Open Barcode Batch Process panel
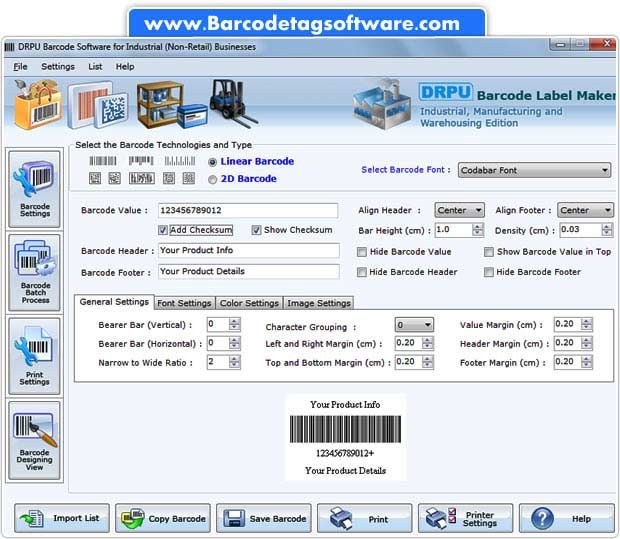This screenshot has width=620, height=539. tap(34, 272)
